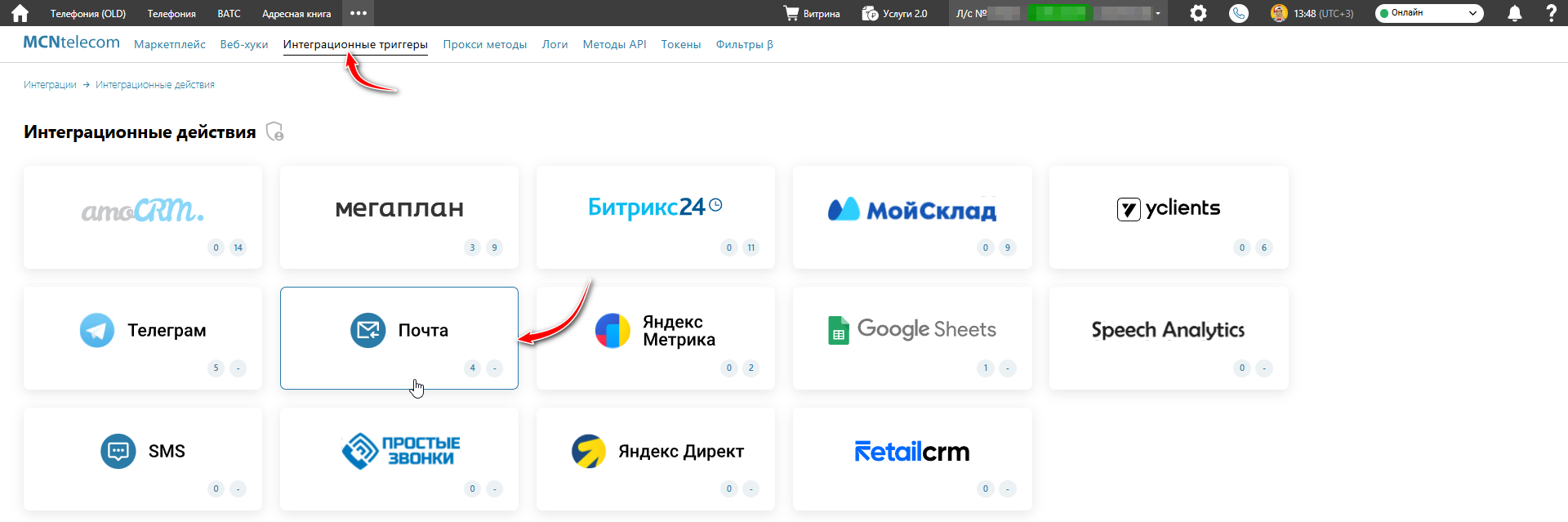This screenshot has width=1568, height=522.
Task: Click the shield icon beside the heading
Action: [x=275, y=132]
